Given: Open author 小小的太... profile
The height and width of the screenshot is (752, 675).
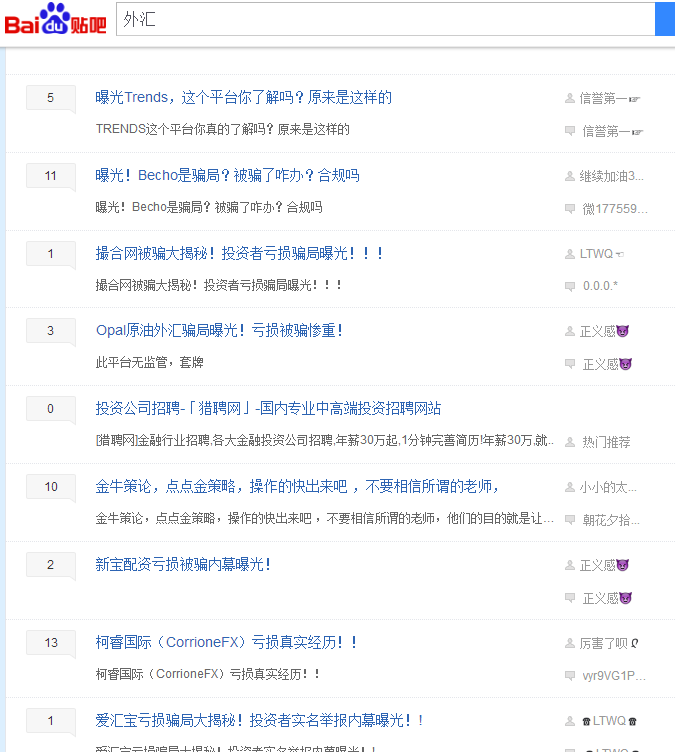Looking at the screenshot, I should [x=608, y=488].
